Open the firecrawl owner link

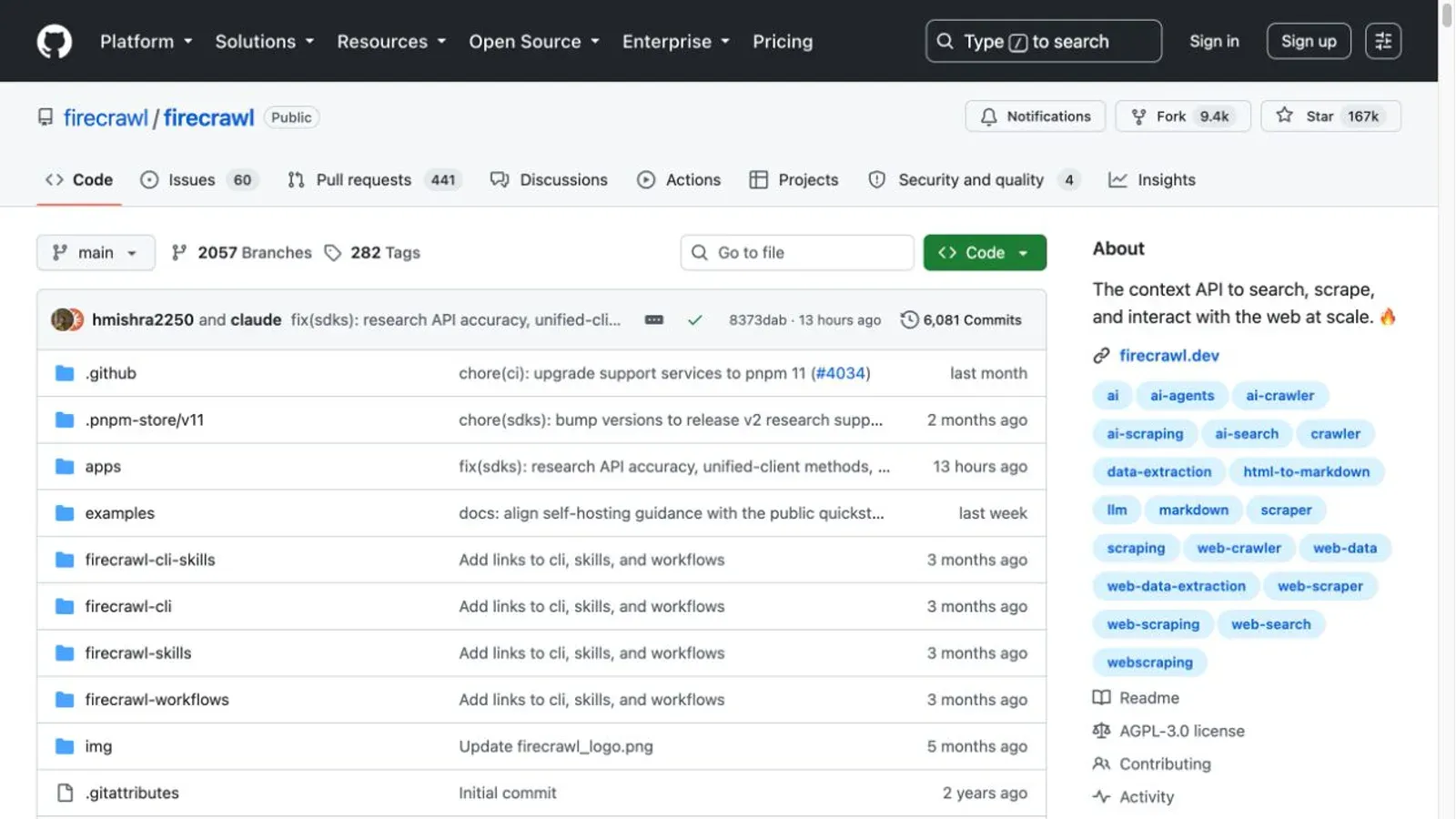click(106, 117)
